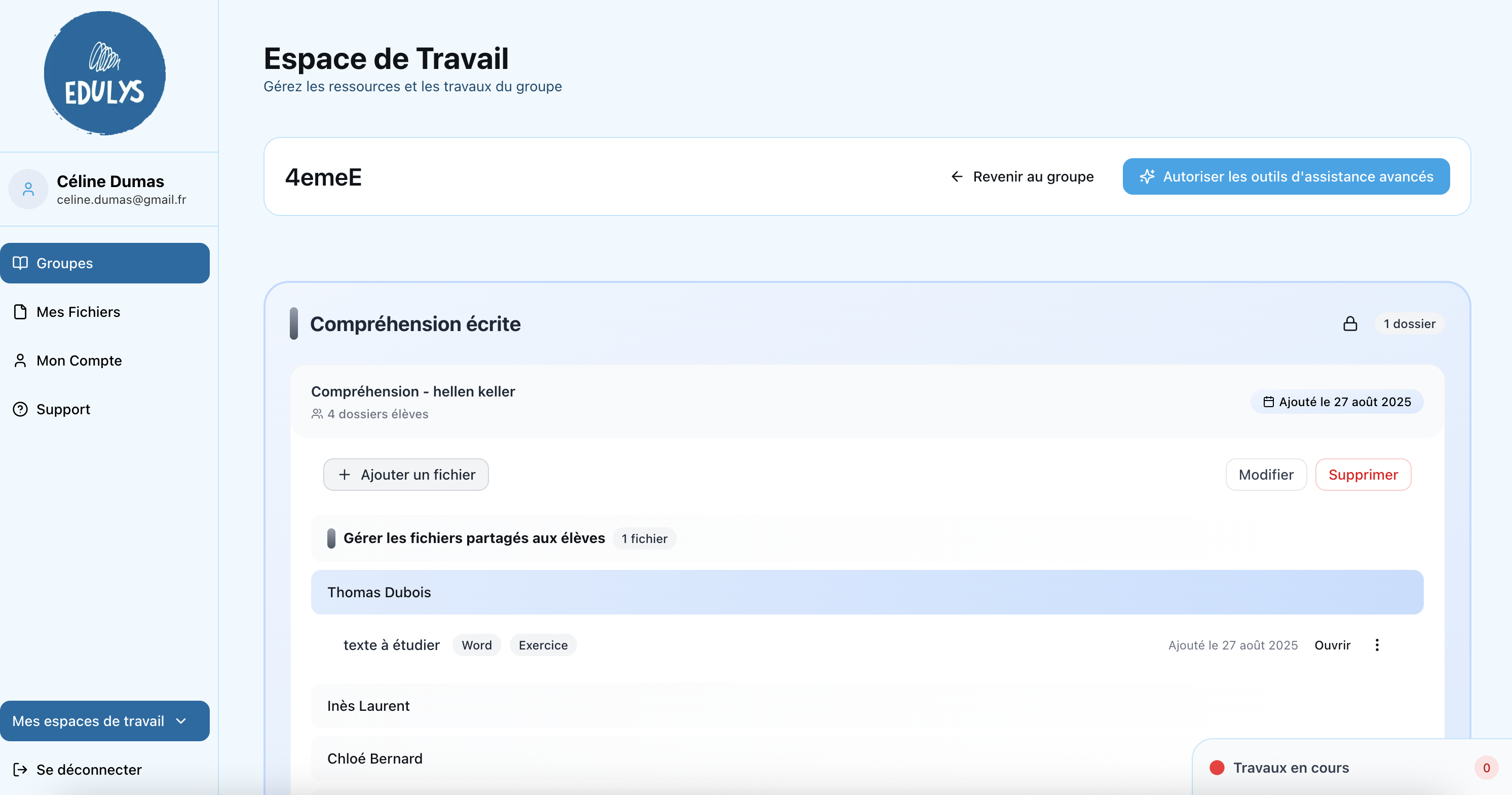Click the red Travaux en cours status dot
Image resolution: width=1512 pixels, height=795 pixels.
[x=1217, y=768]
